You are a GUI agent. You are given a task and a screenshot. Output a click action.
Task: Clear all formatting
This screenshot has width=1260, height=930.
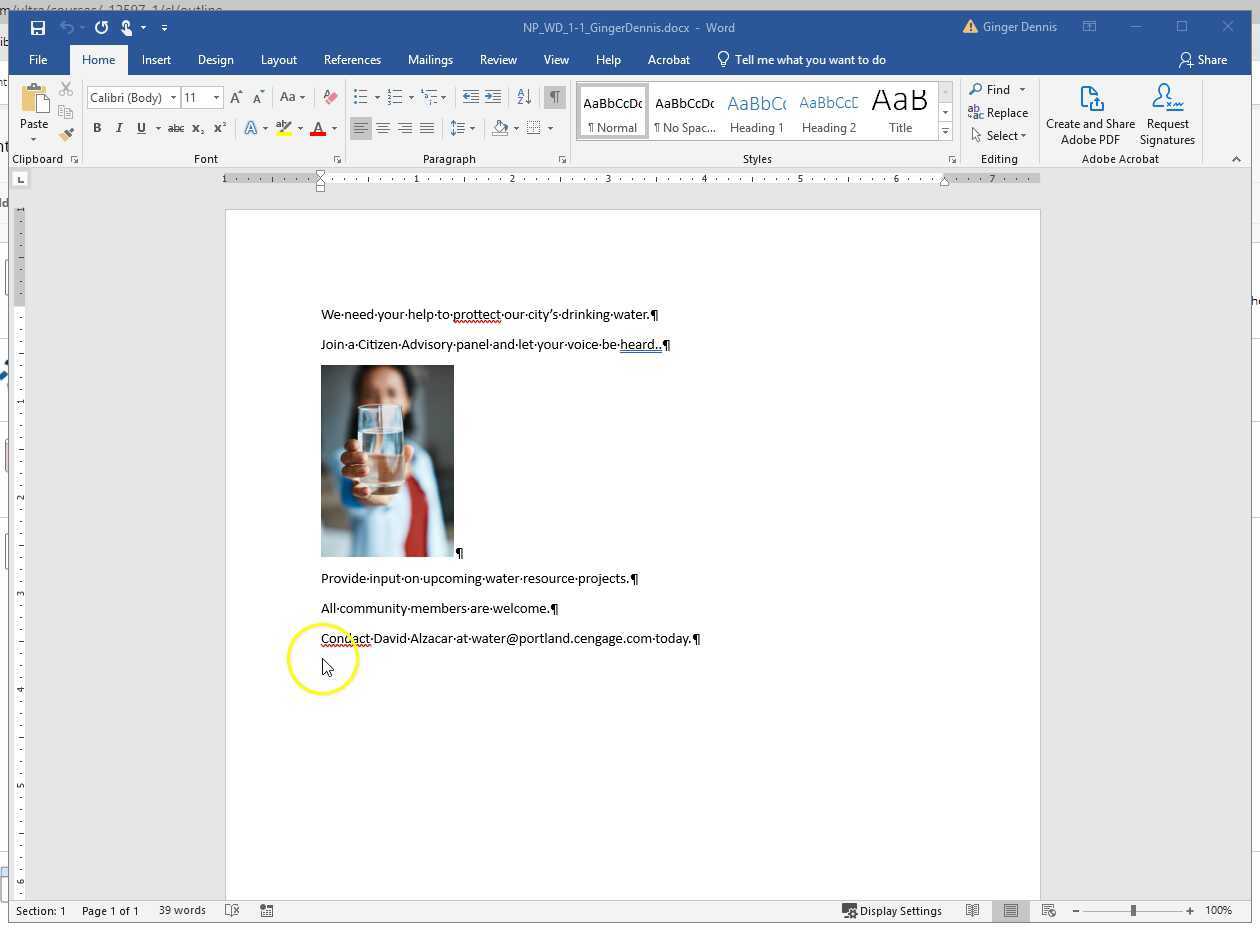(330, 97)
